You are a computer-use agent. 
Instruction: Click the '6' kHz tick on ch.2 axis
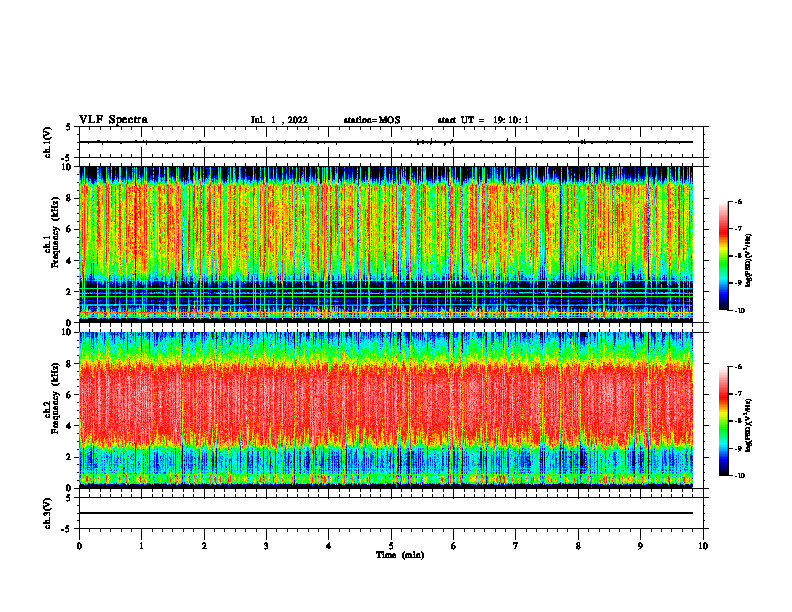tap(71, 395)
